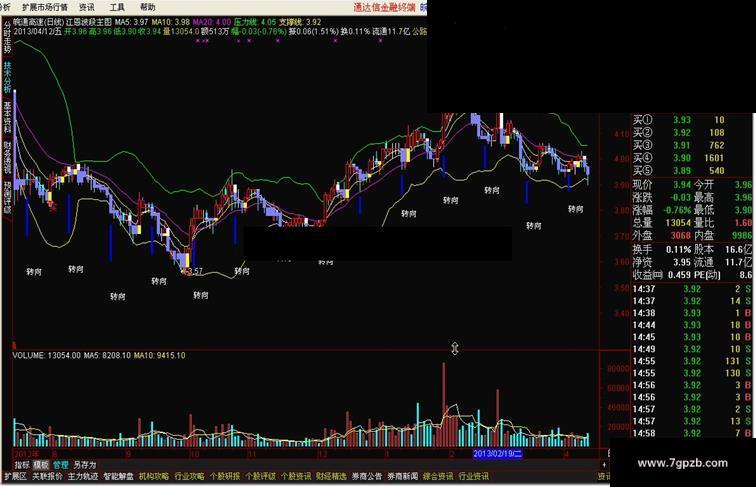756x487 pixels.
Task: Open the 机构攻略 bottom tab
Action: coord(154,476)
